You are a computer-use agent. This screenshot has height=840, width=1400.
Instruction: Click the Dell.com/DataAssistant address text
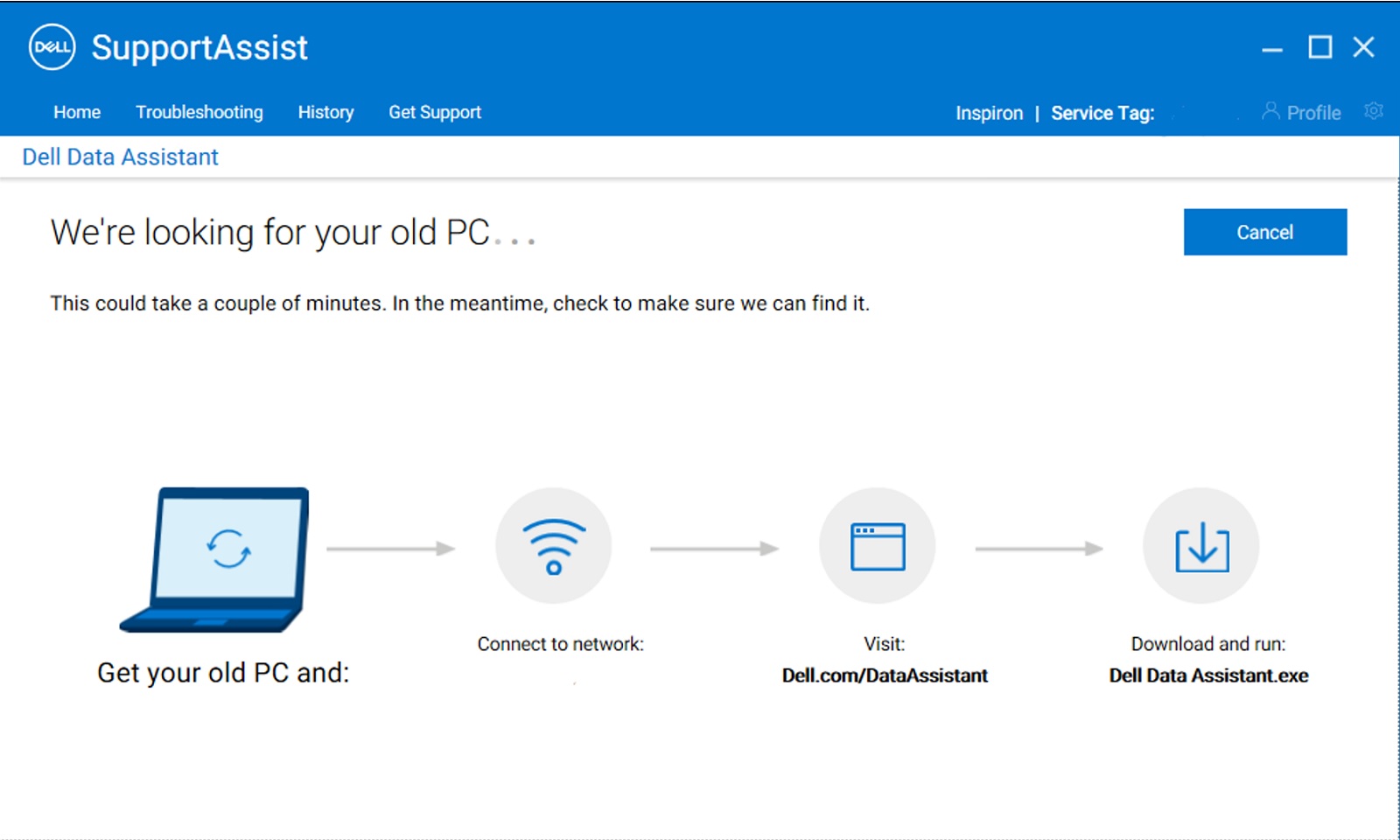(885, 675)
